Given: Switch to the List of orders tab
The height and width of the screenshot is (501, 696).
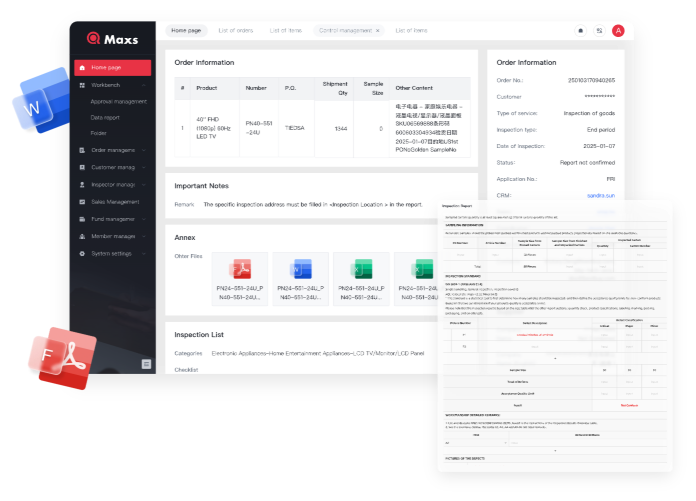Looking at the screenshot, I should 236,31.
